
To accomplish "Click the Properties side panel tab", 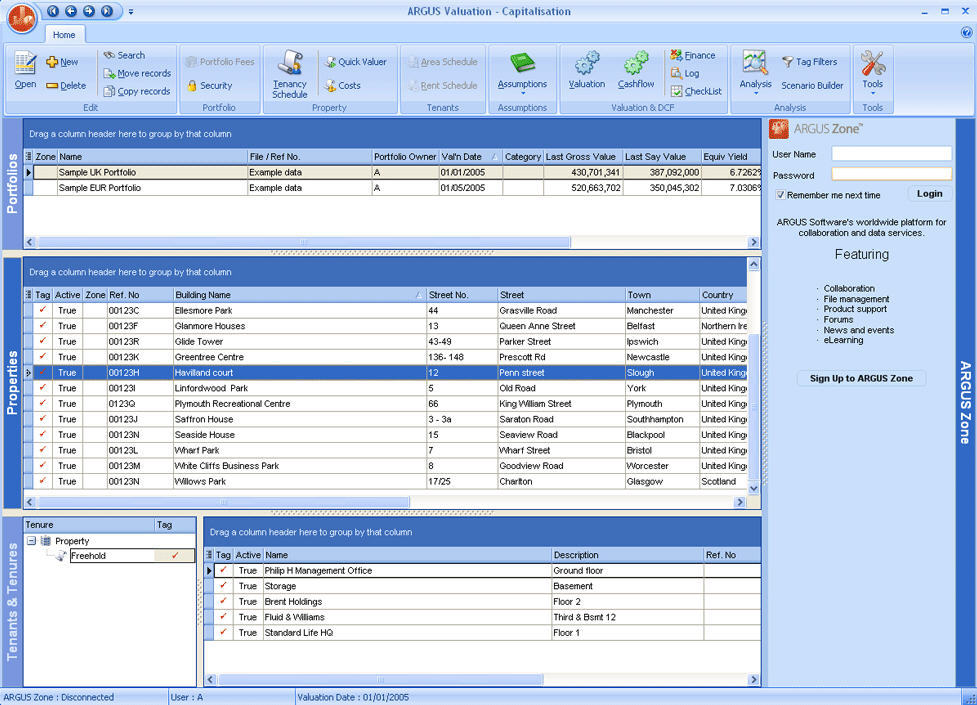I will point(12,383).
